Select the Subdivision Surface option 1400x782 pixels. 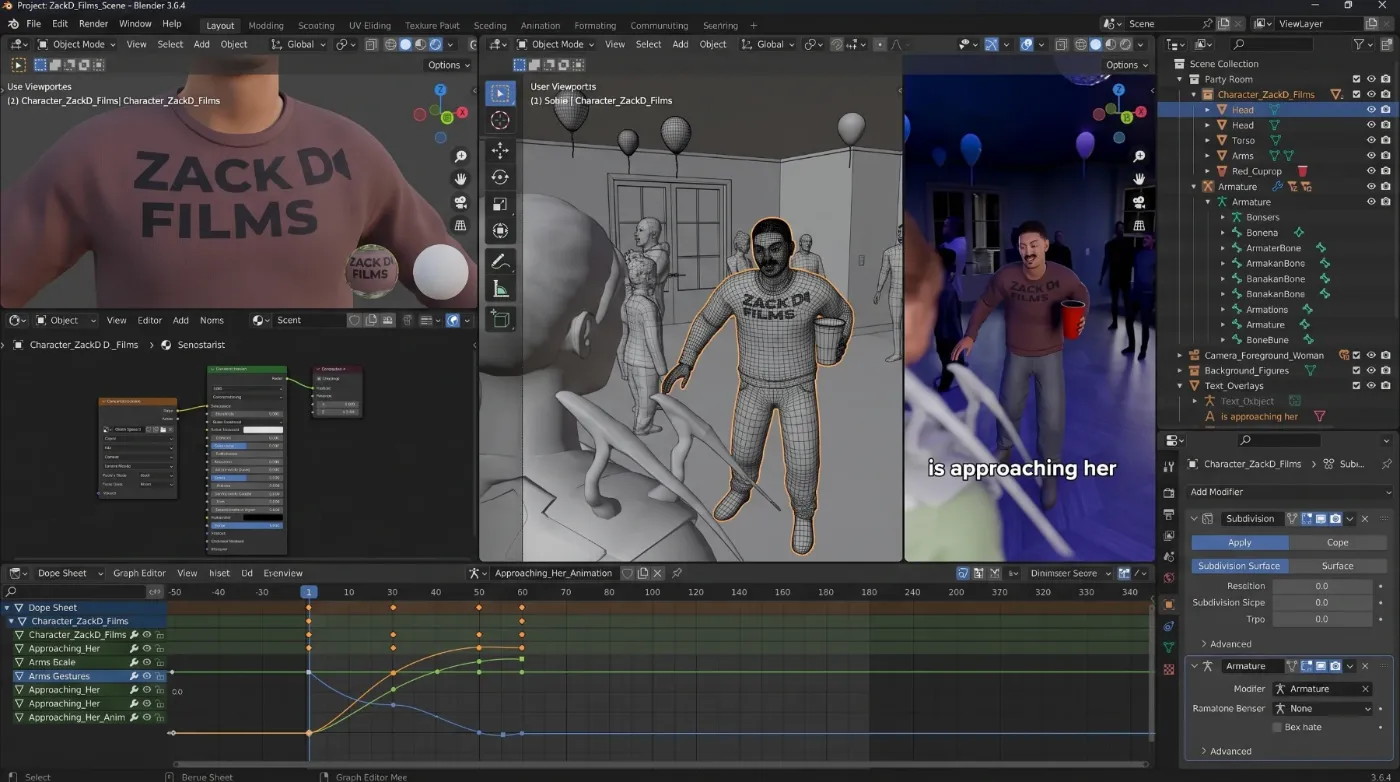[x=1239, y=566]
